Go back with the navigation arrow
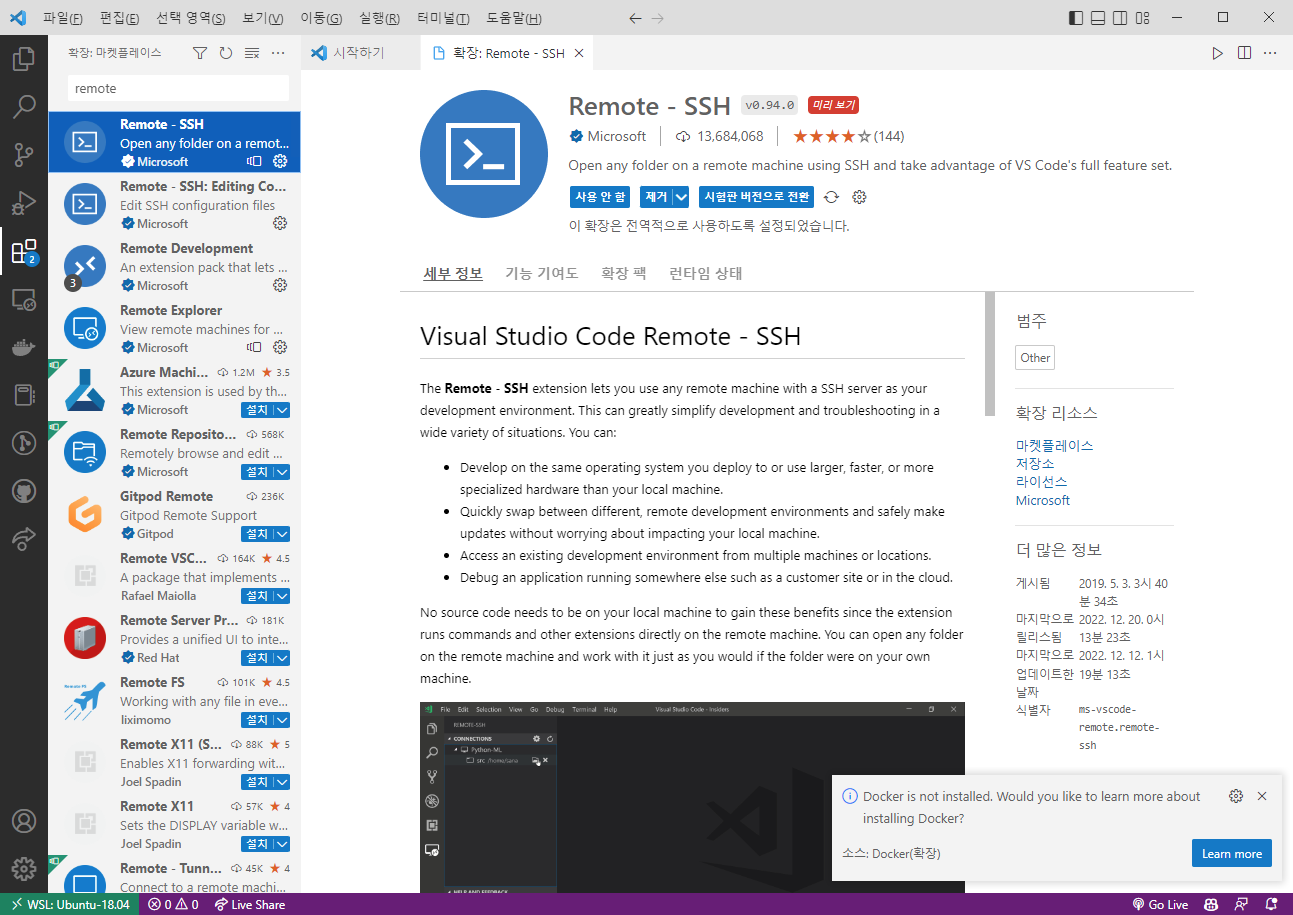Image resolution: width=1293 pixels, height=915 pixels. point(635,18)
